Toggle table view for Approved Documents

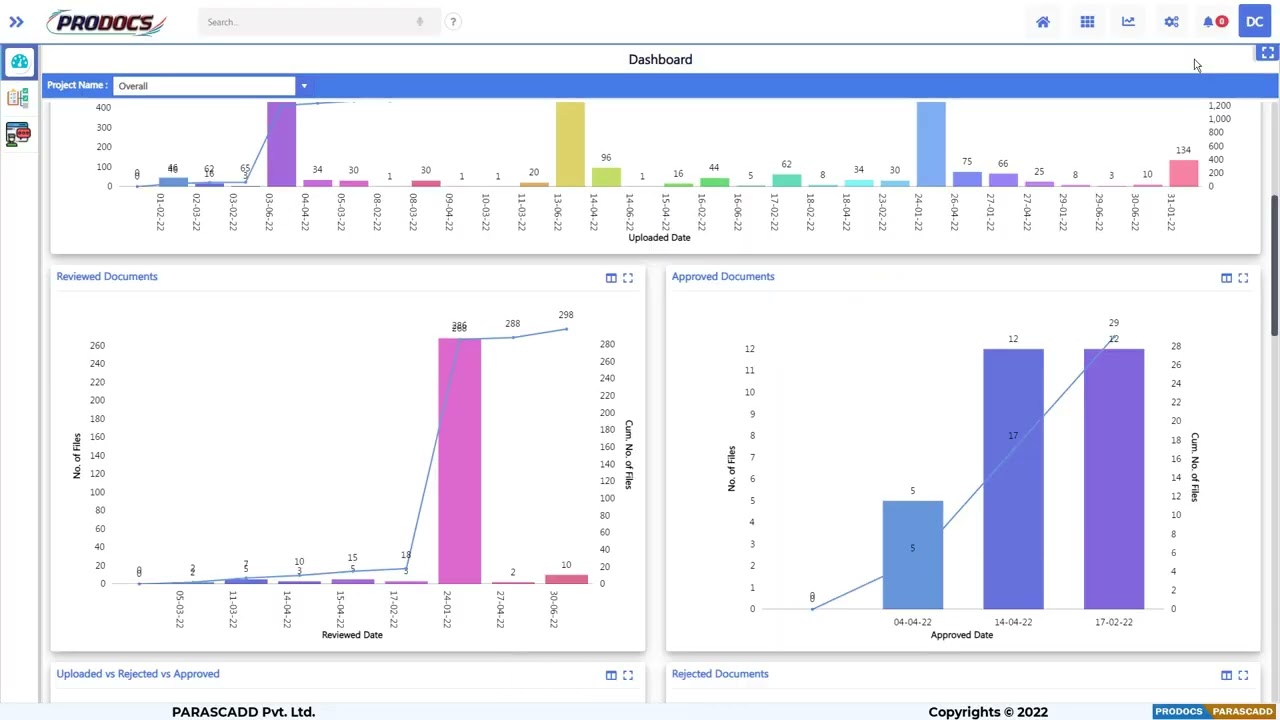pyautogui.click(x=1226, y=278)
